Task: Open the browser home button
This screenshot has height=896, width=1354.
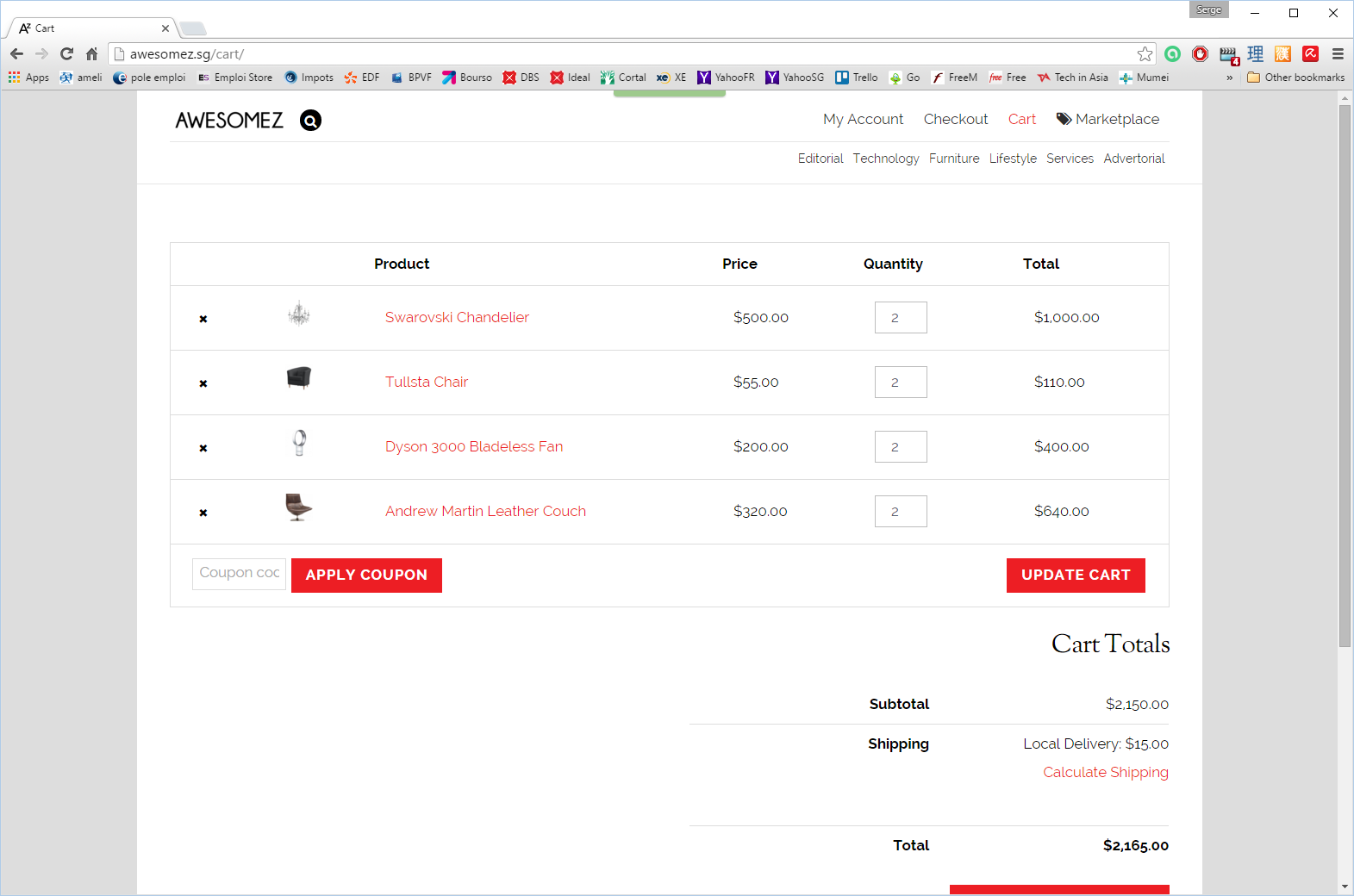Action: pyautogui.click(x=91, y=53)
